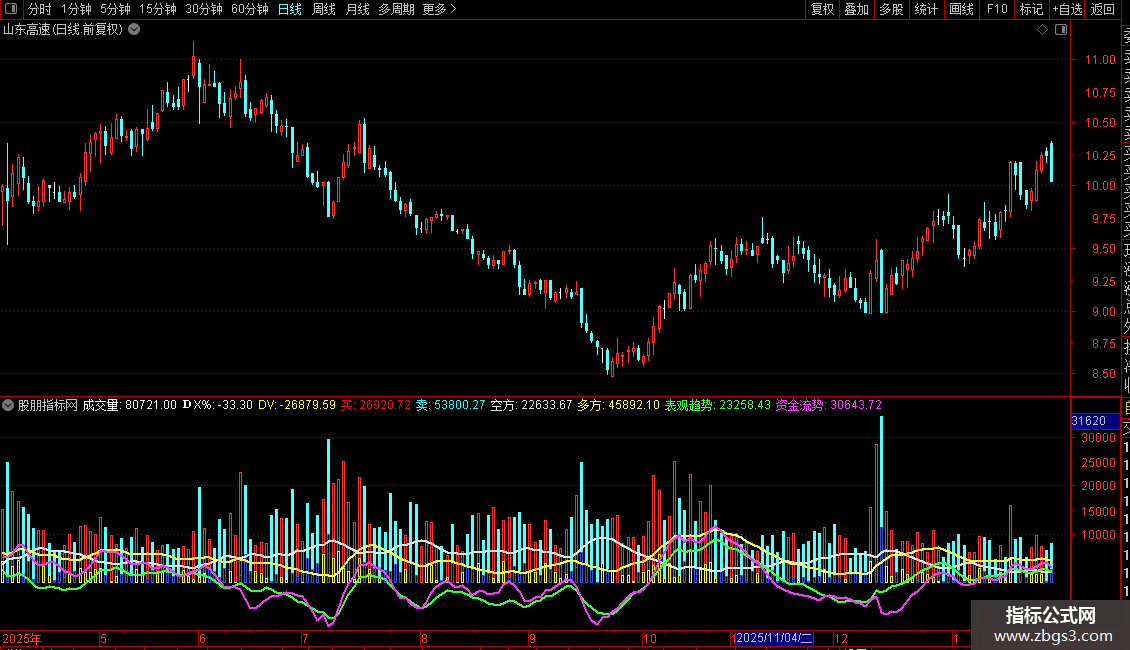Click the 2025/11/04 date marker on timeline
This screenshot has width=1130, height=650.
tap(774, 638)
